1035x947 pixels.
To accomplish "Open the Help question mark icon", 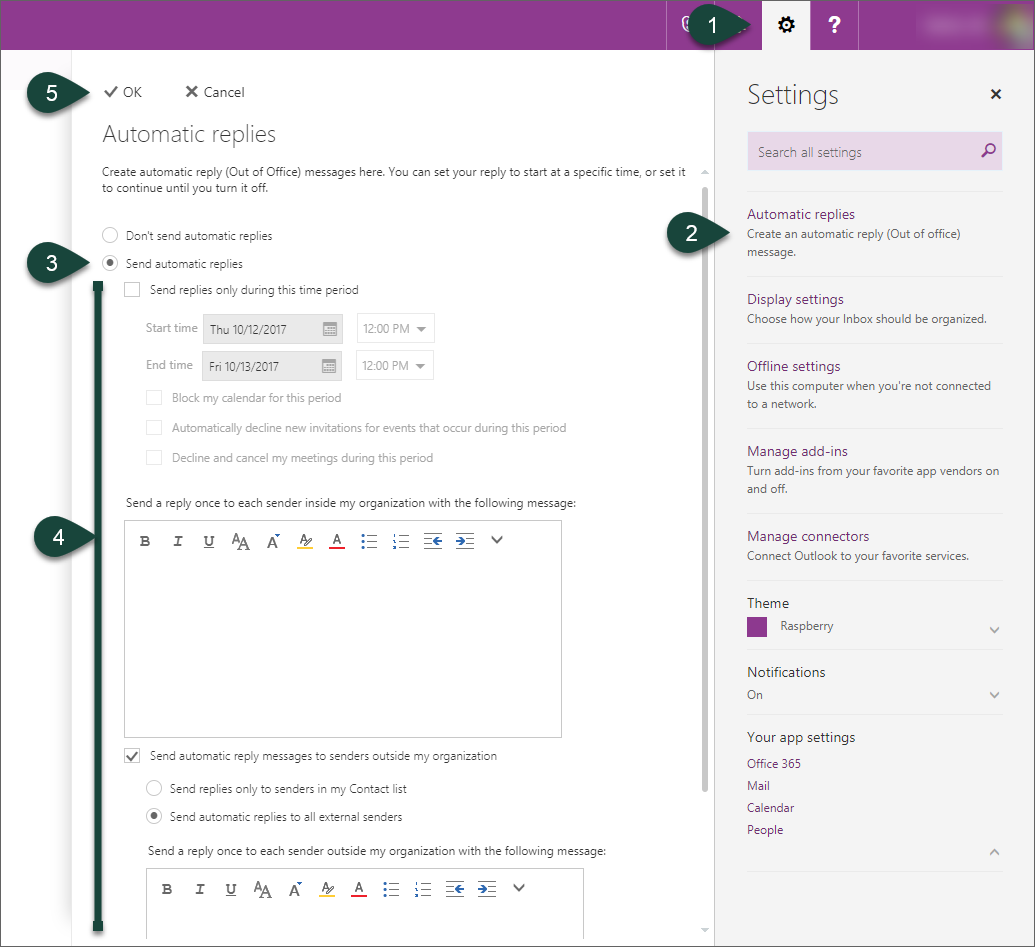I will click(x=834, y=26).
